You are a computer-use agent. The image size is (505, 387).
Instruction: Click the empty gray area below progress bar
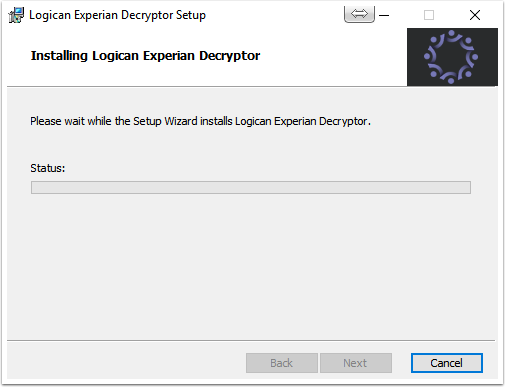pos(251,267)
